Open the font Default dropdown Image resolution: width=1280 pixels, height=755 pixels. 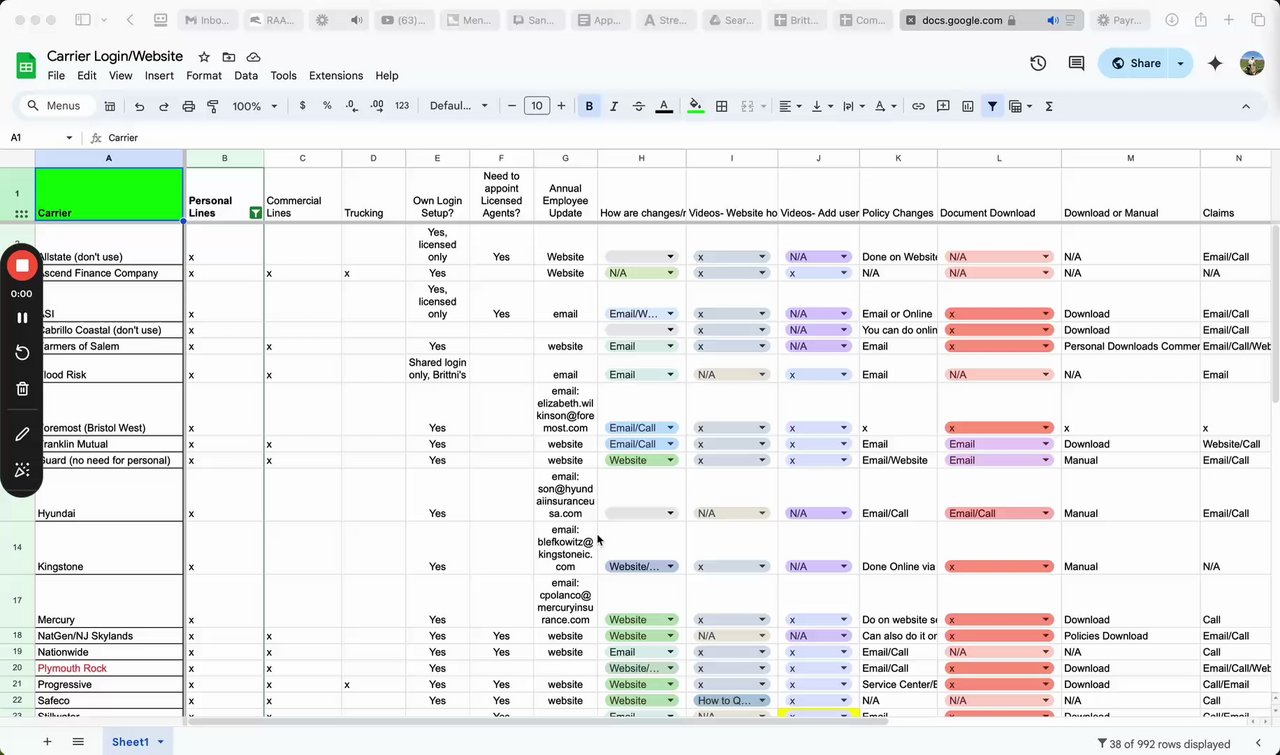(459, 106)
